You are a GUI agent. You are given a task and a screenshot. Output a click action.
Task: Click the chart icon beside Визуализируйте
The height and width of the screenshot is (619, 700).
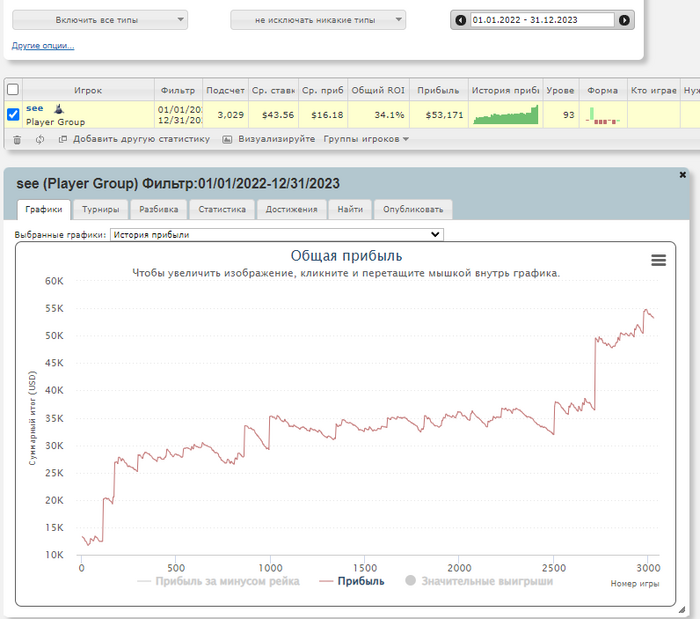pyautogui.click(x=227, y=139)
